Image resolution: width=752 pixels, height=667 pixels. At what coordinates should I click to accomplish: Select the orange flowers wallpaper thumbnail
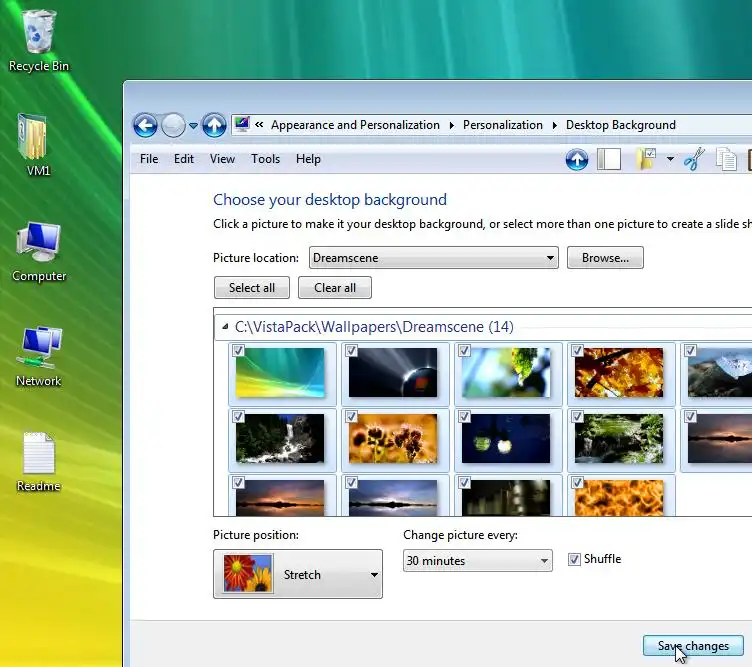(393, 439)
